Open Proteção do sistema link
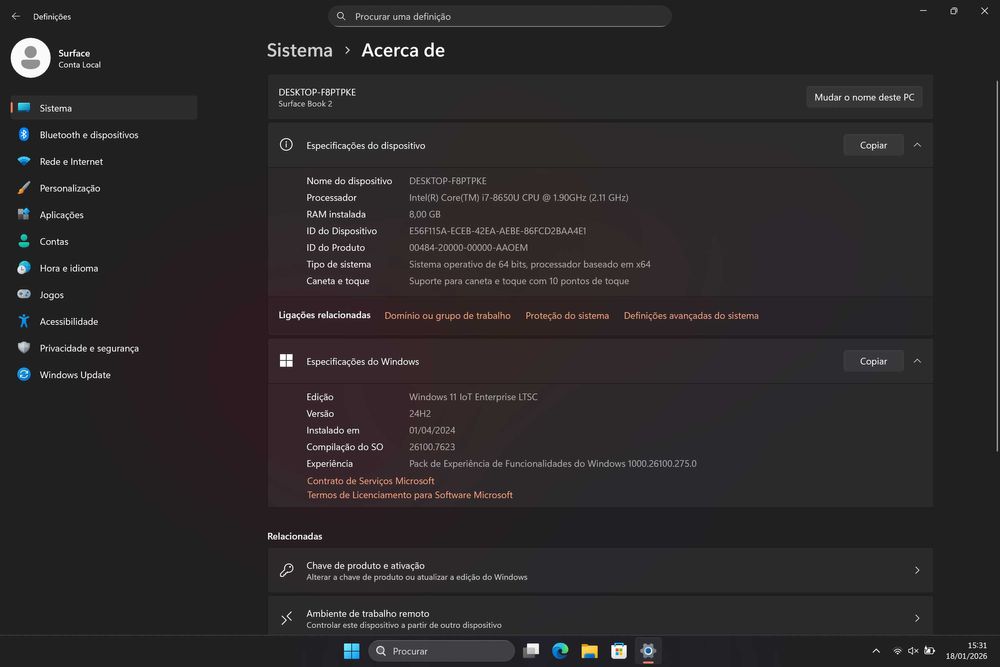The height and width of the screenshot is (667, 1000). tap(567, 316)
